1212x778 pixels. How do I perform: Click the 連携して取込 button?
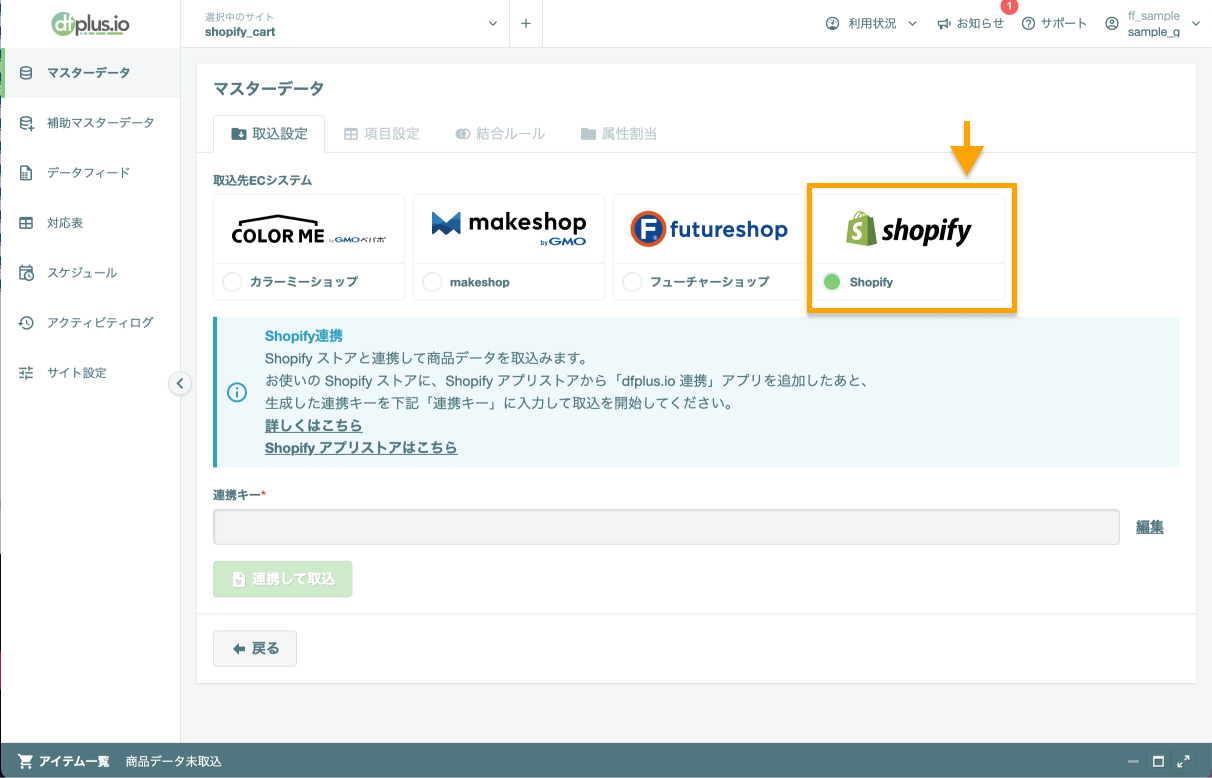click(283, 579)
